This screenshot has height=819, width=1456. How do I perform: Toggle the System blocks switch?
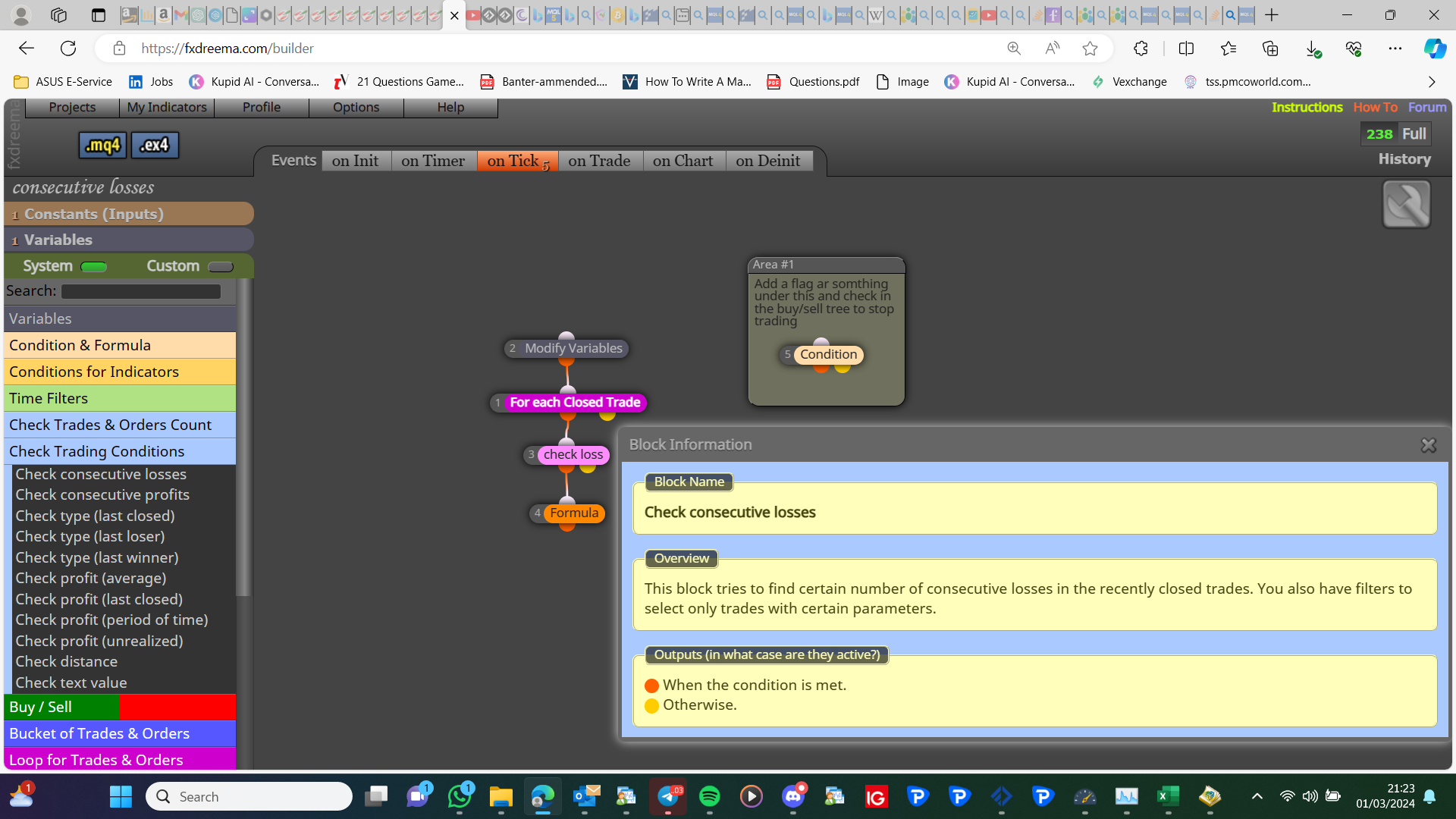(94, 267)
